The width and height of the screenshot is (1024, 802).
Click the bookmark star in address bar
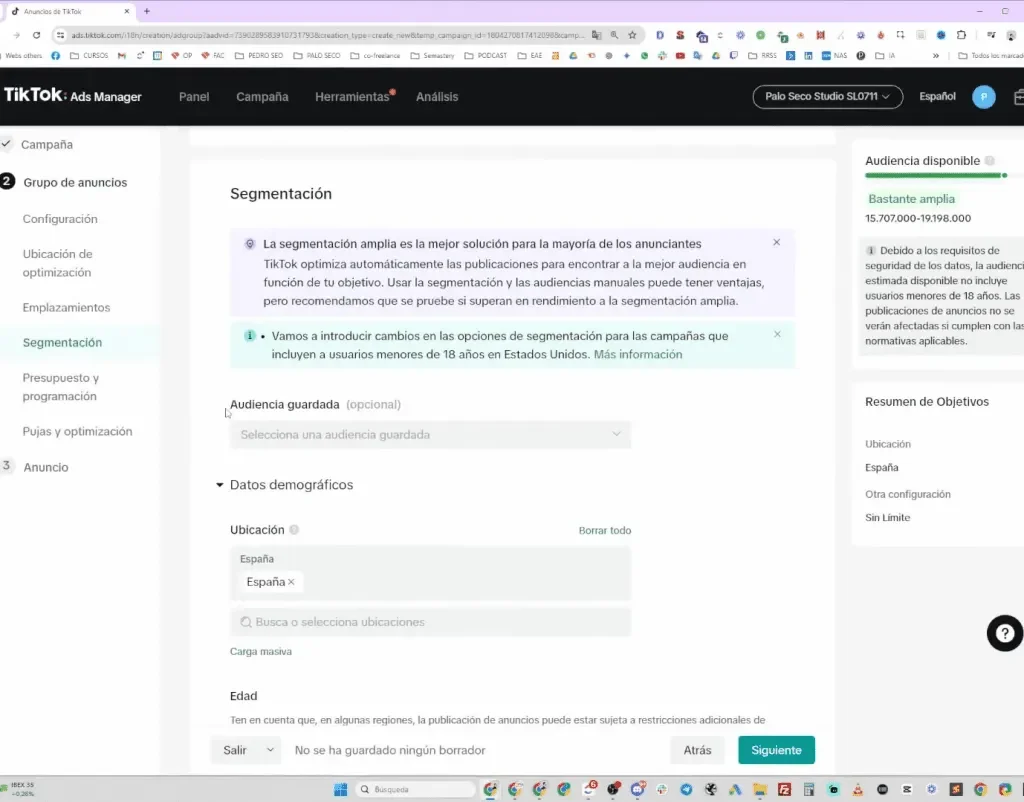coord(632,35)
